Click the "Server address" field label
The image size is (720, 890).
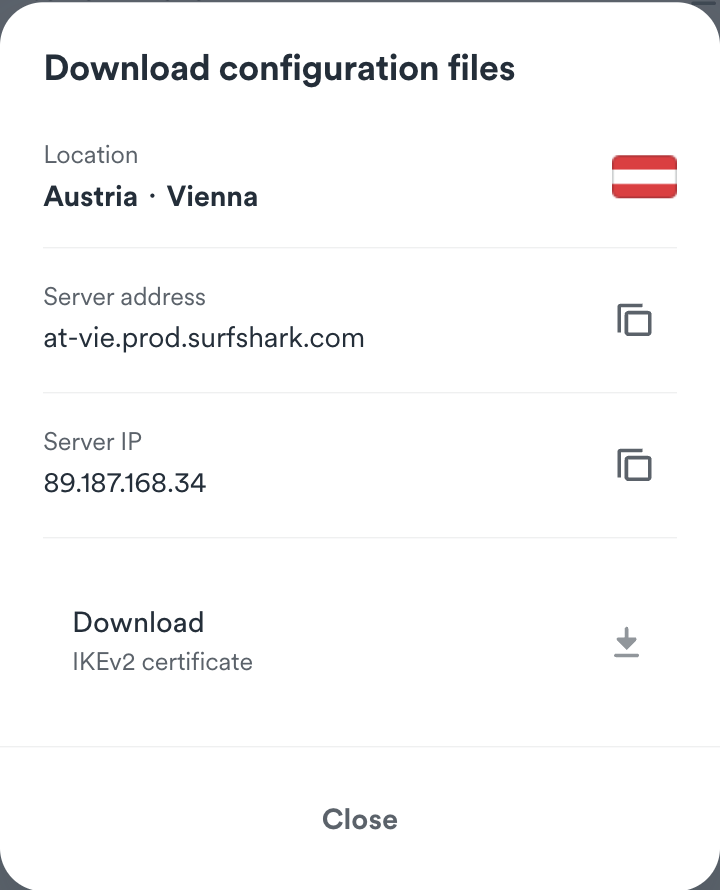pyautogui.click(x=124, y=297)
